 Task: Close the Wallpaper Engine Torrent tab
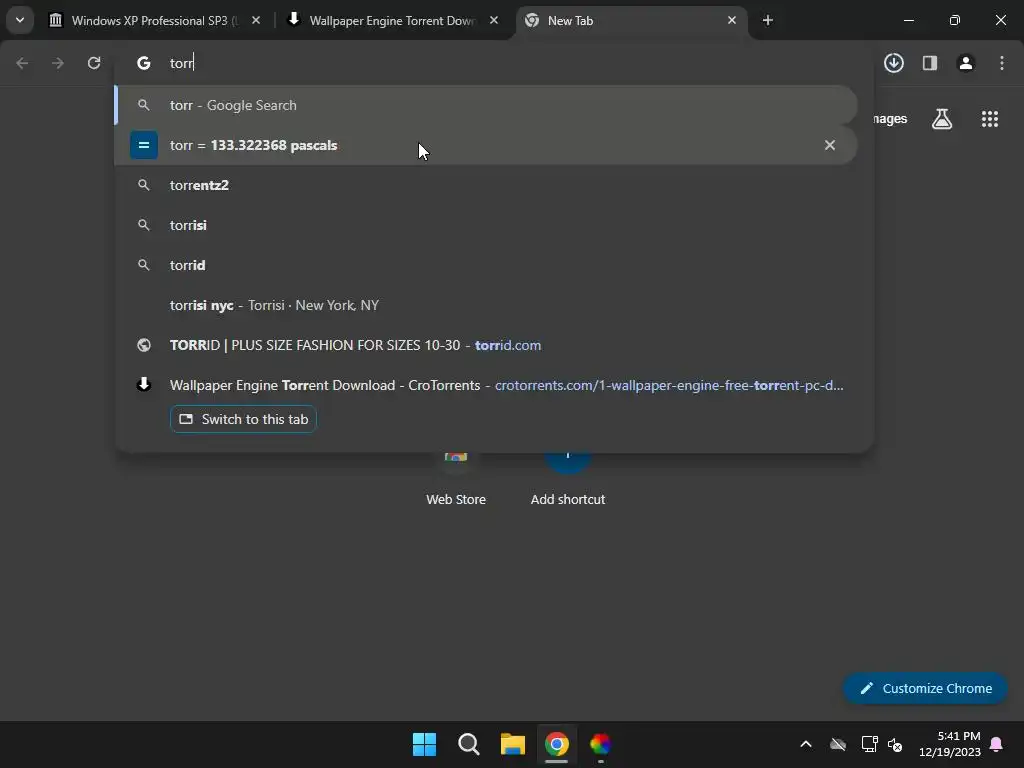point(494,20)
